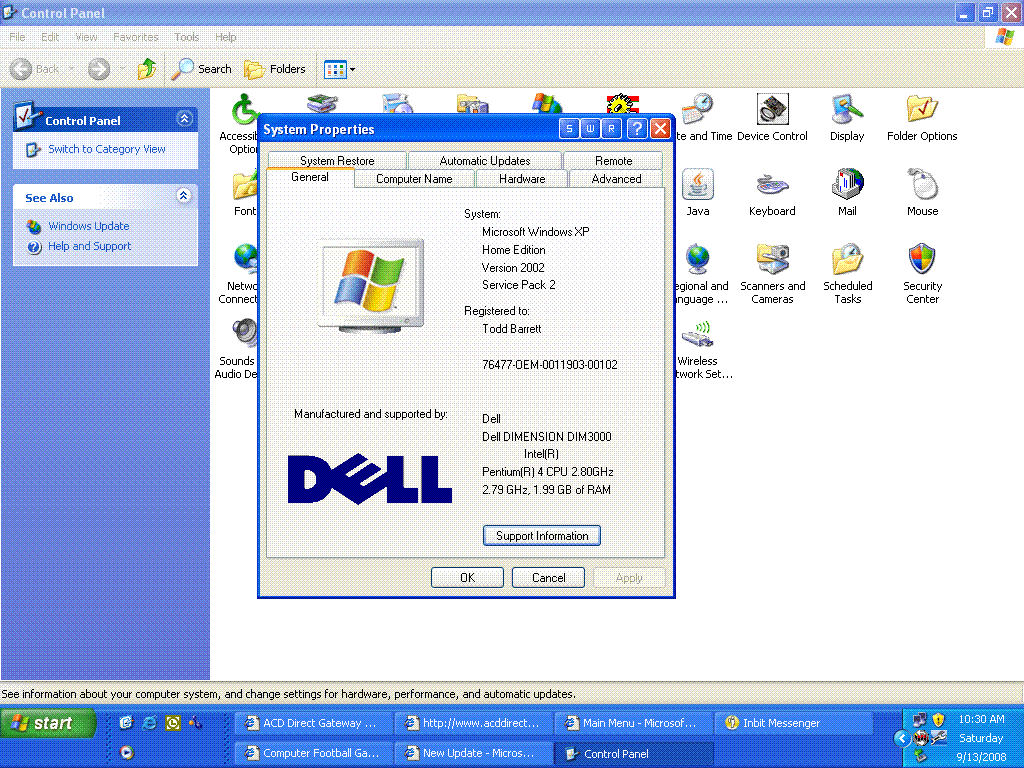
Task: Switch to the Hardware tab
Action: [x=522, y=179]
